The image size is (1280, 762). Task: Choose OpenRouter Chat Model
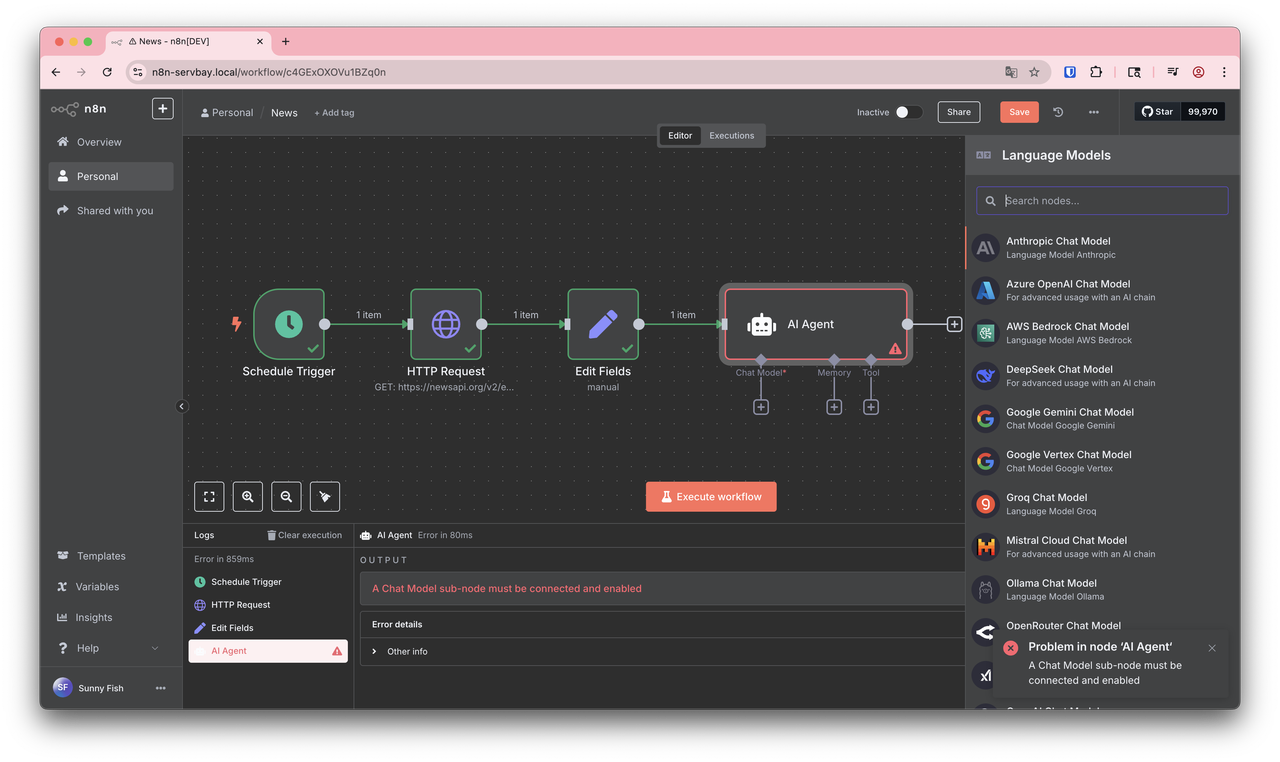(1063, 625)
